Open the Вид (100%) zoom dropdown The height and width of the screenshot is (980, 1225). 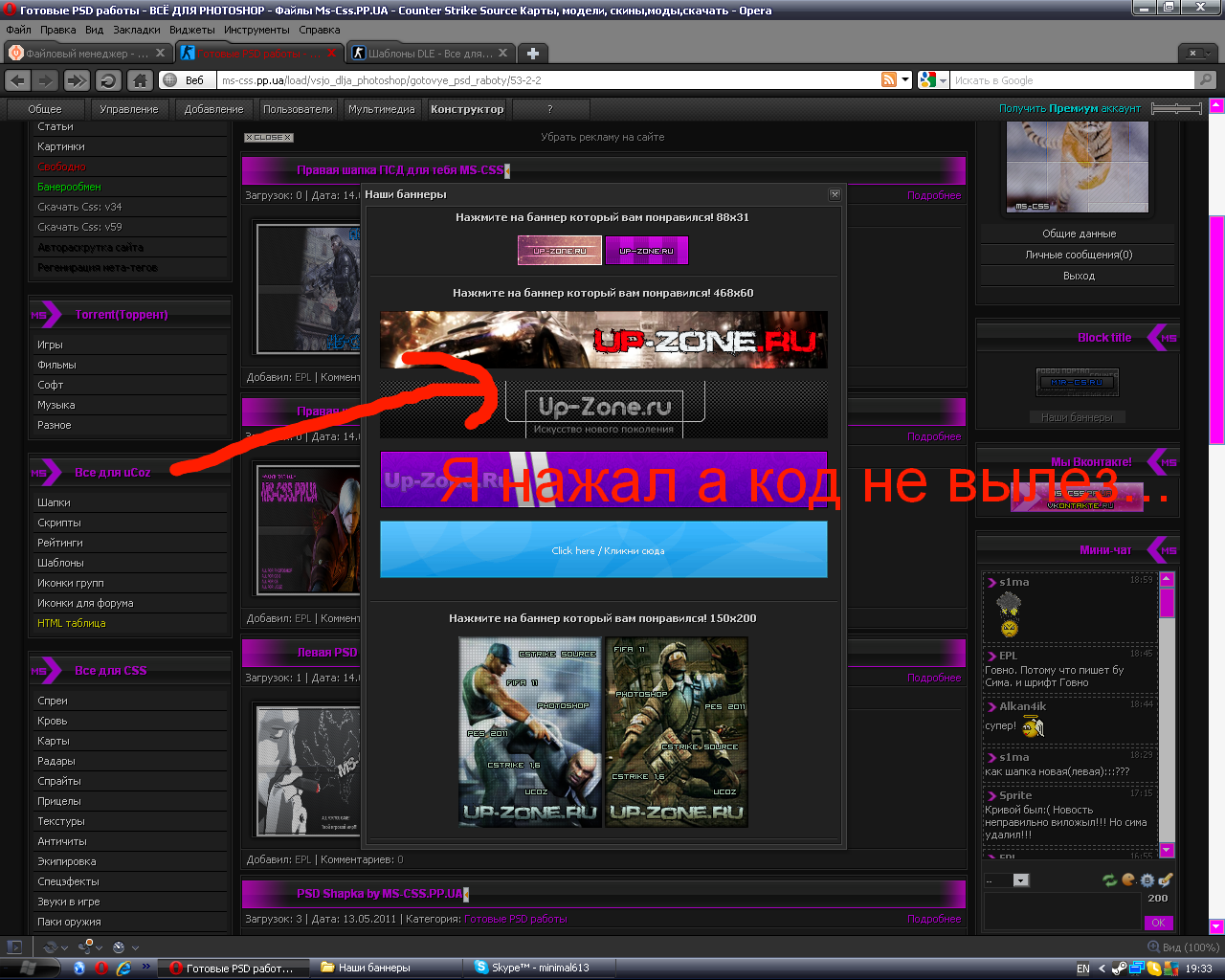[x=1183, y=947]
